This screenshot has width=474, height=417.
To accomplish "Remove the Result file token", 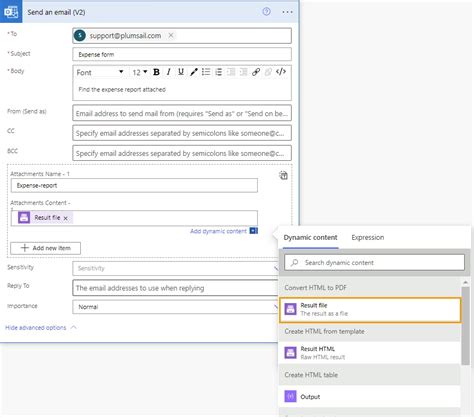I will point(66,218).
